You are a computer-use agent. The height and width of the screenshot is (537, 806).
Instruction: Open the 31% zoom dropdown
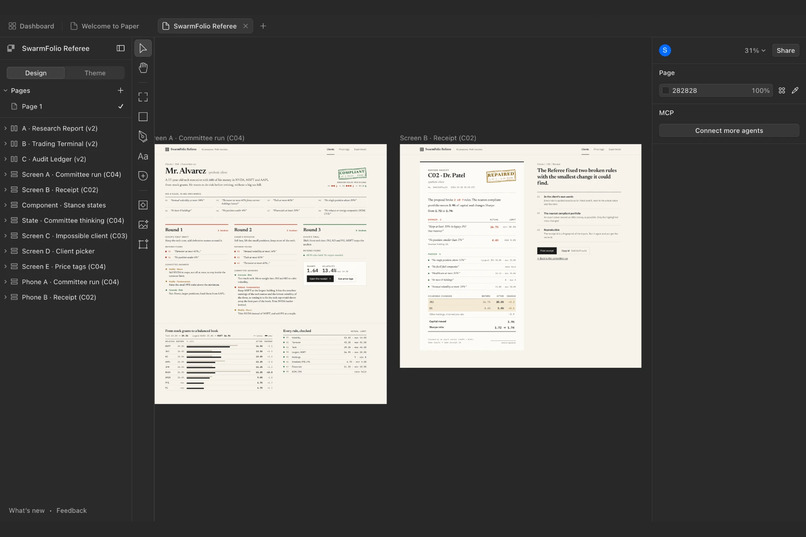[x=755, y=50]
